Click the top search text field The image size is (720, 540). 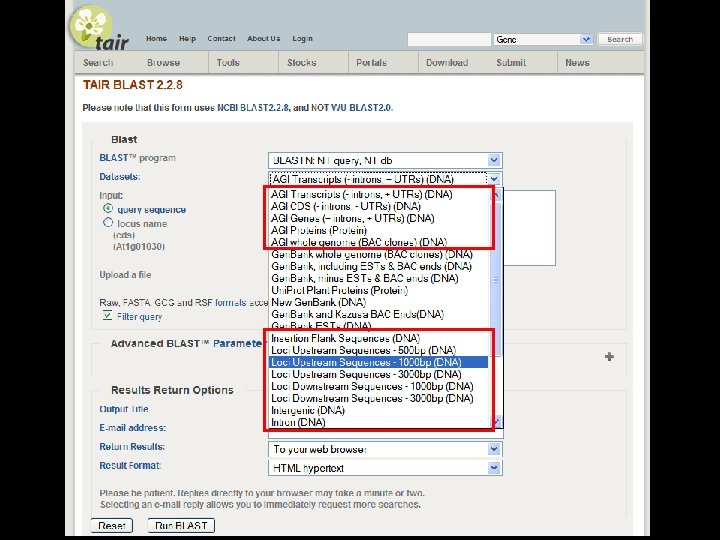click(449, 39)
